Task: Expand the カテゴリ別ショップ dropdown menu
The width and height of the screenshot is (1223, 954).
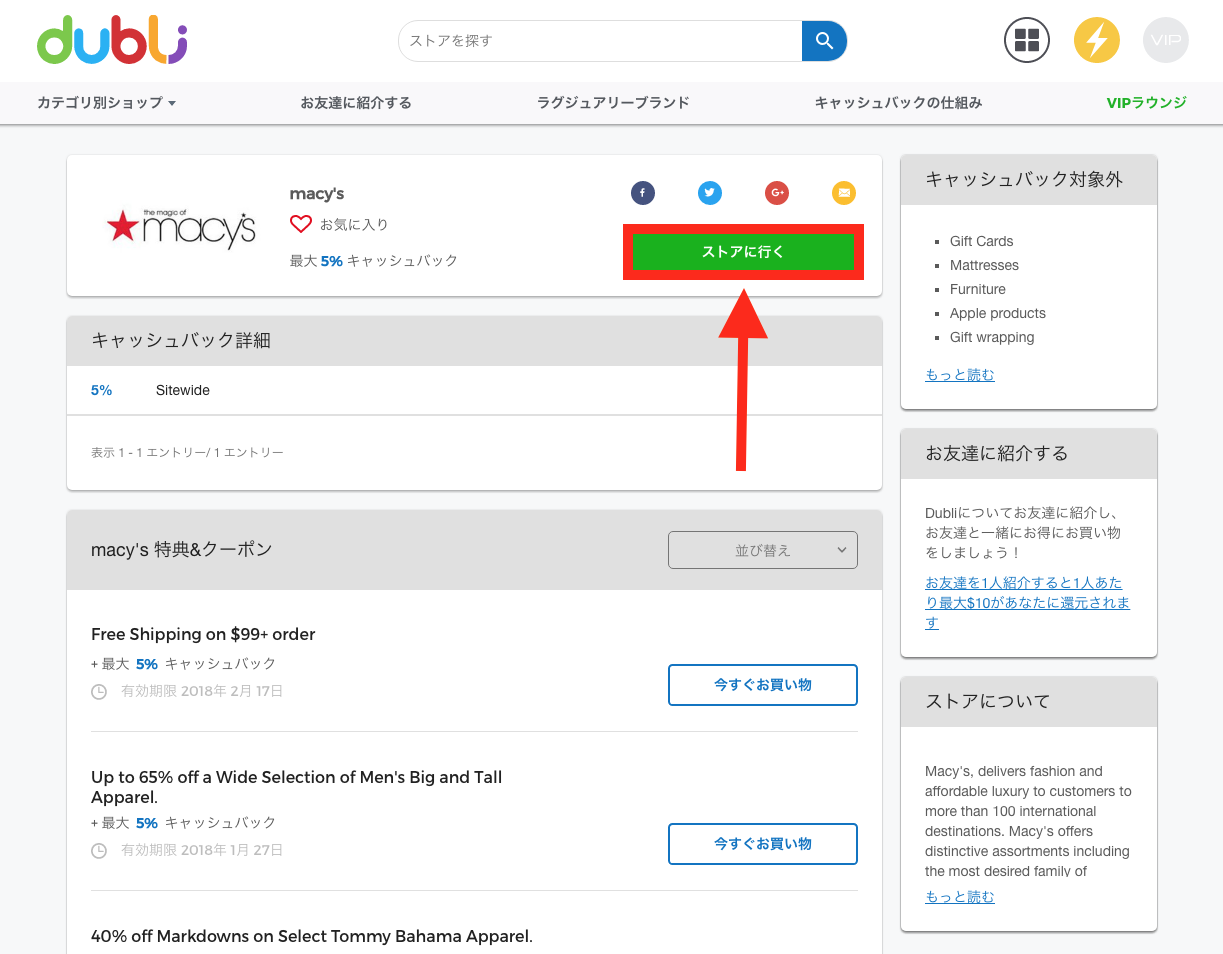Action: coord(106,103)
